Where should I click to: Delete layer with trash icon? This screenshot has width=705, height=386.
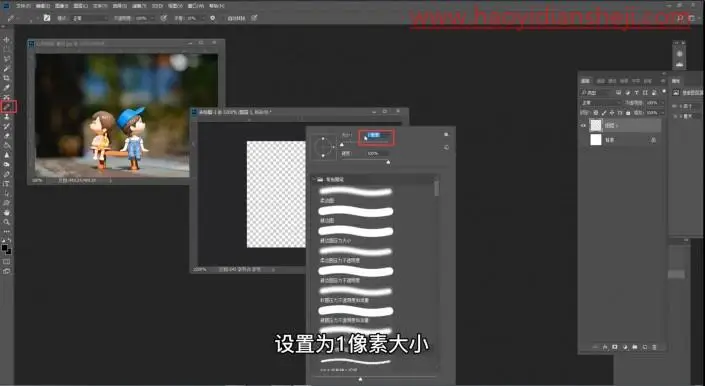[x=654, y=347]
